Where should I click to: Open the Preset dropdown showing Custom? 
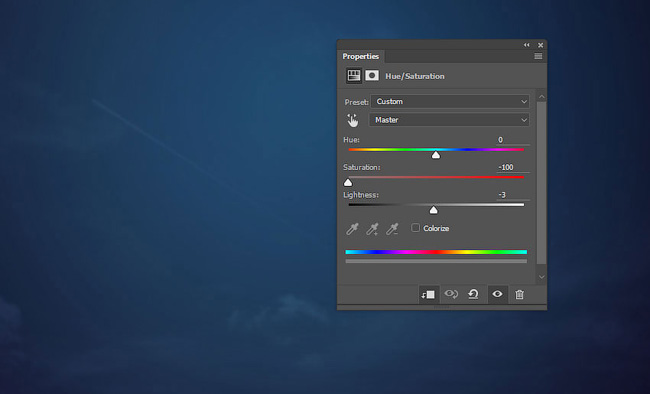tap(450, 102)
